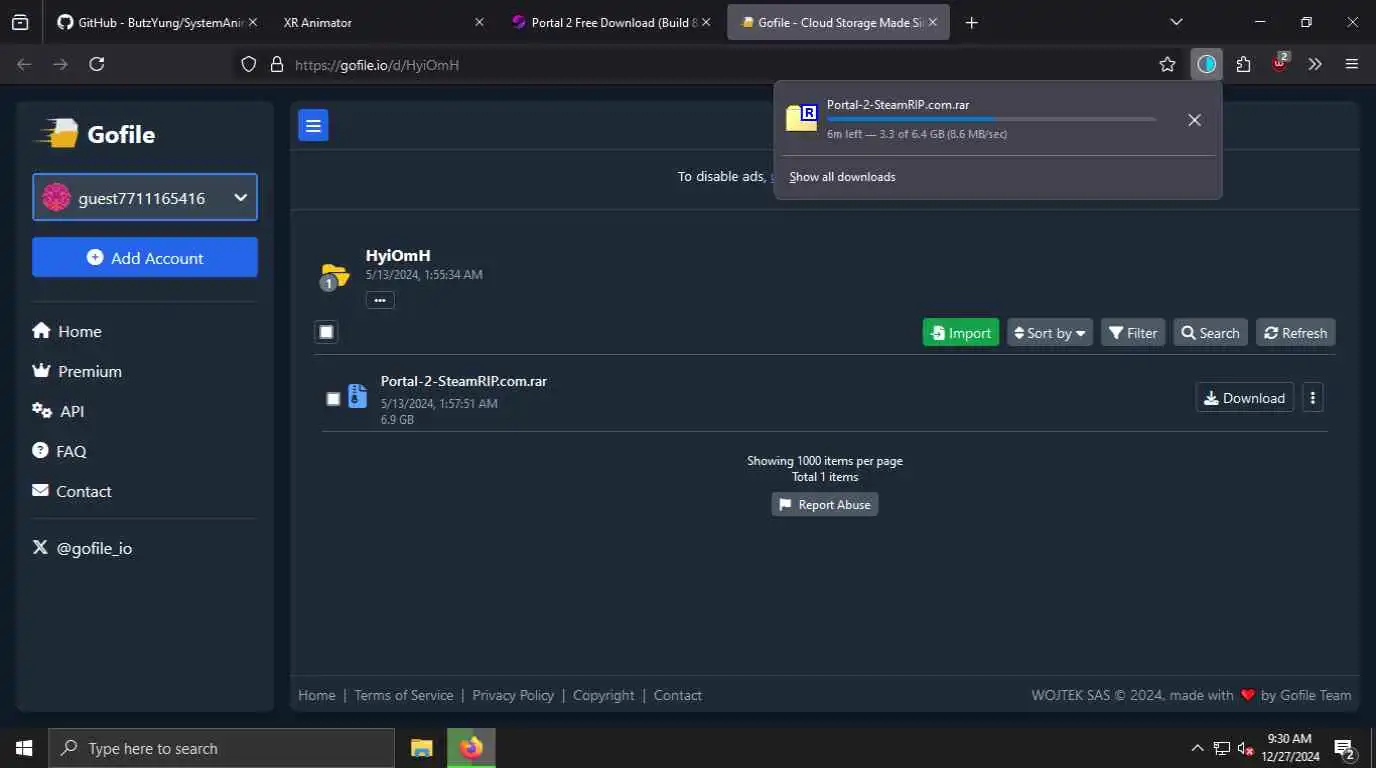The width and height of the screenshot is (1376, 768).
Task: Click the uBlock Origin extension icon
Action: (x=1279, y=64)
